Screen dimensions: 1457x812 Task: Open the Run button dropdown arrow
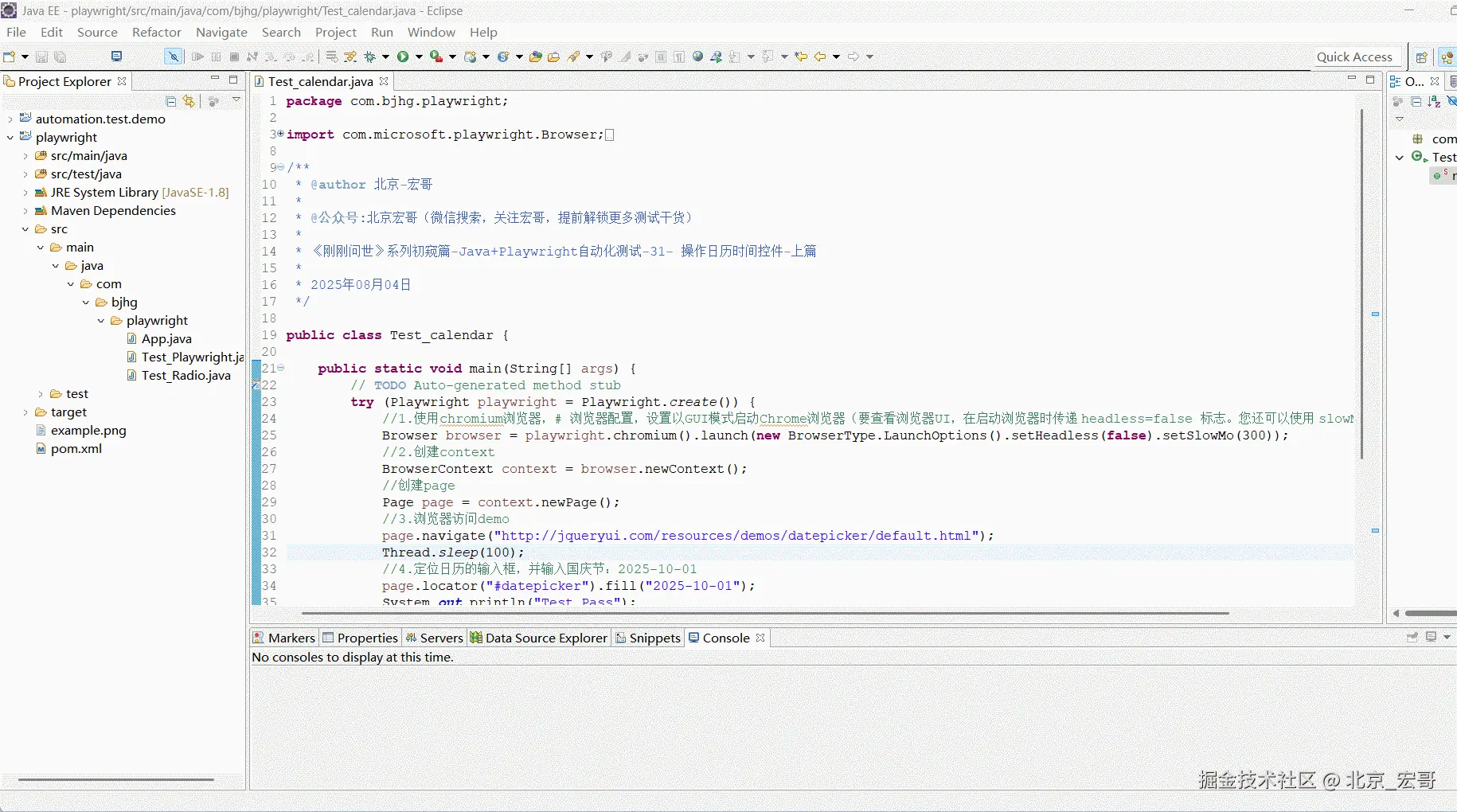tap(419, 57)
